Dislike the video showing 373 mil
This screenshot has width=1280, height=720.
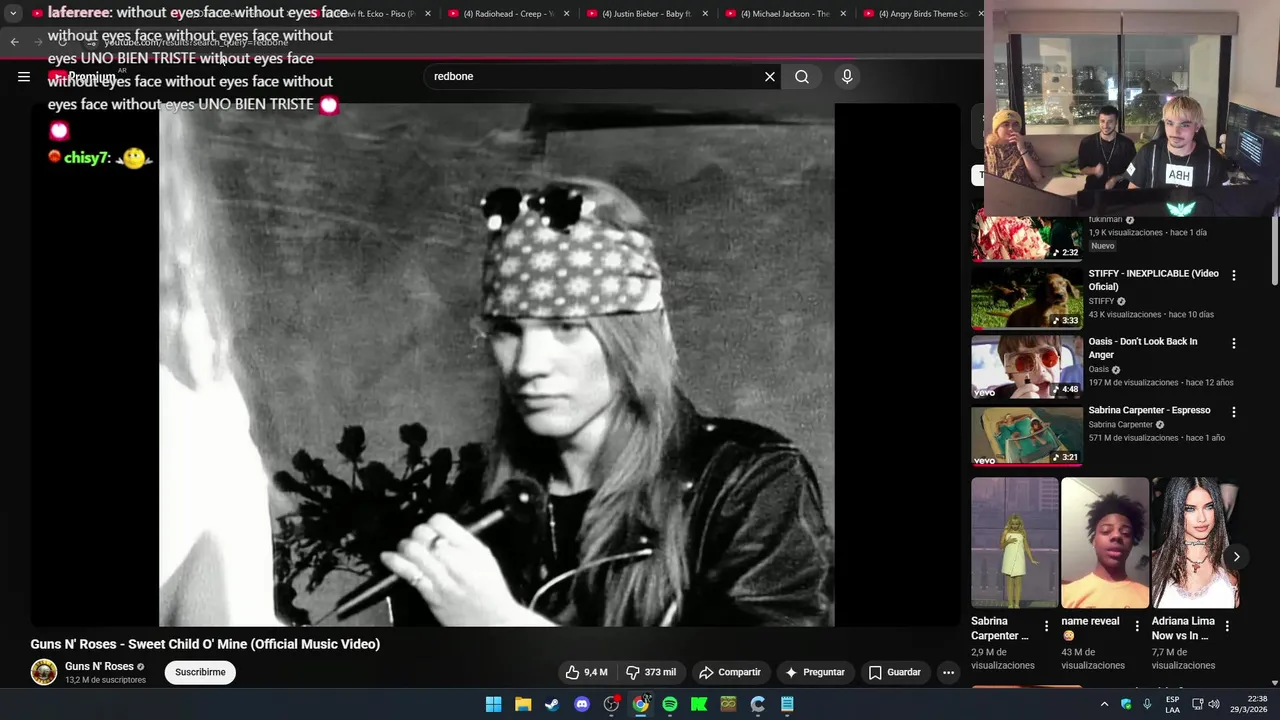click(x=651, y=672)
